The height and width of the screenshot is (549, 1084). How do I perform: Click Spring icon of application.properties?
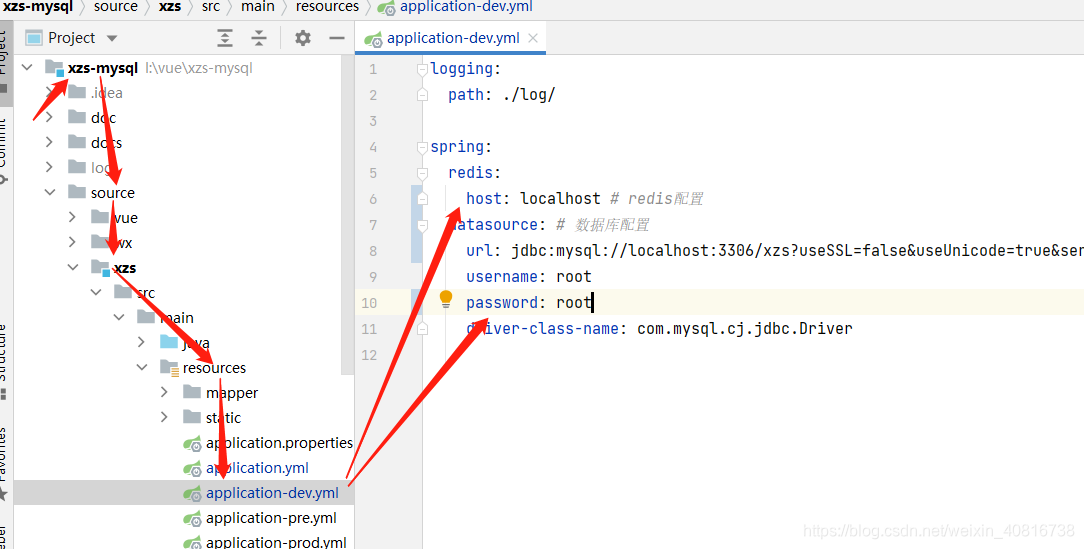pyautogui.click(x=192, y=443)
